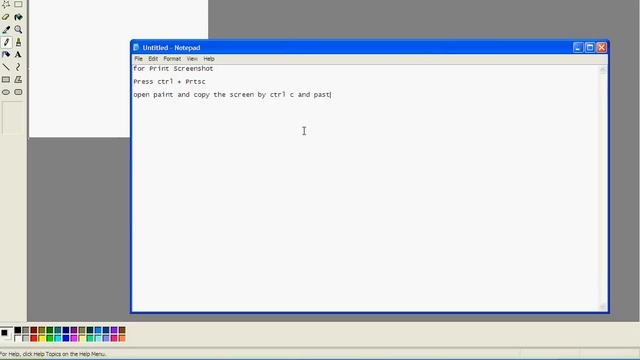640x360 pixels.
Task: Choose the Ellipse shape tool
Action: click(x=6, y=92)
